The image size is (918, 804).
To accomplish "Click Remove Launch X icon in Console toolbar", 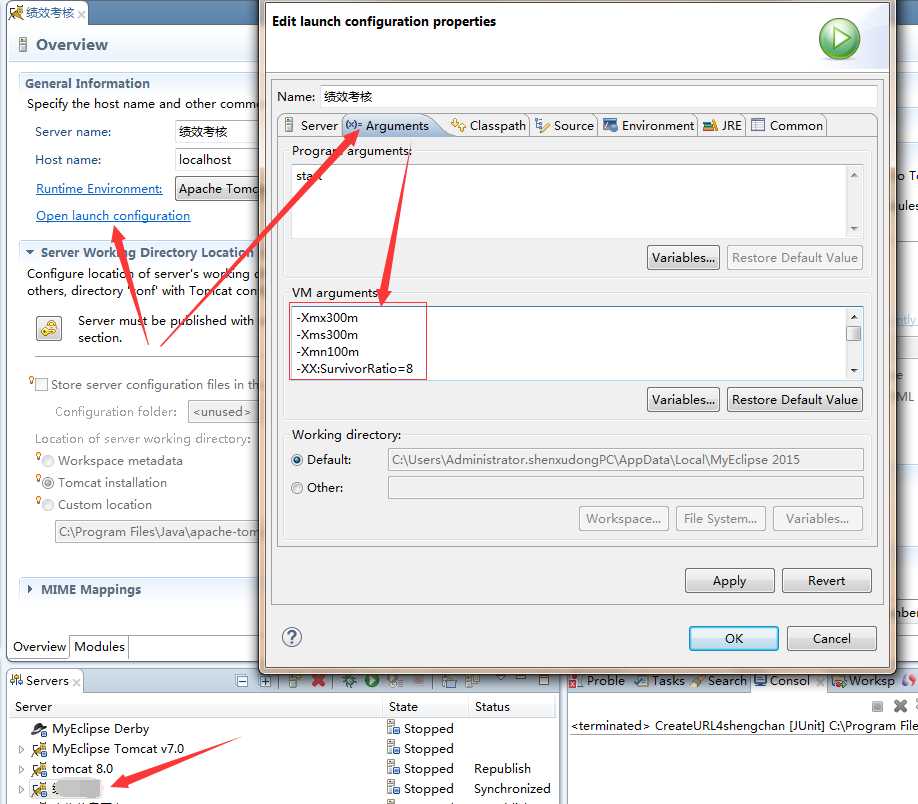I will (x=900, y=706).
